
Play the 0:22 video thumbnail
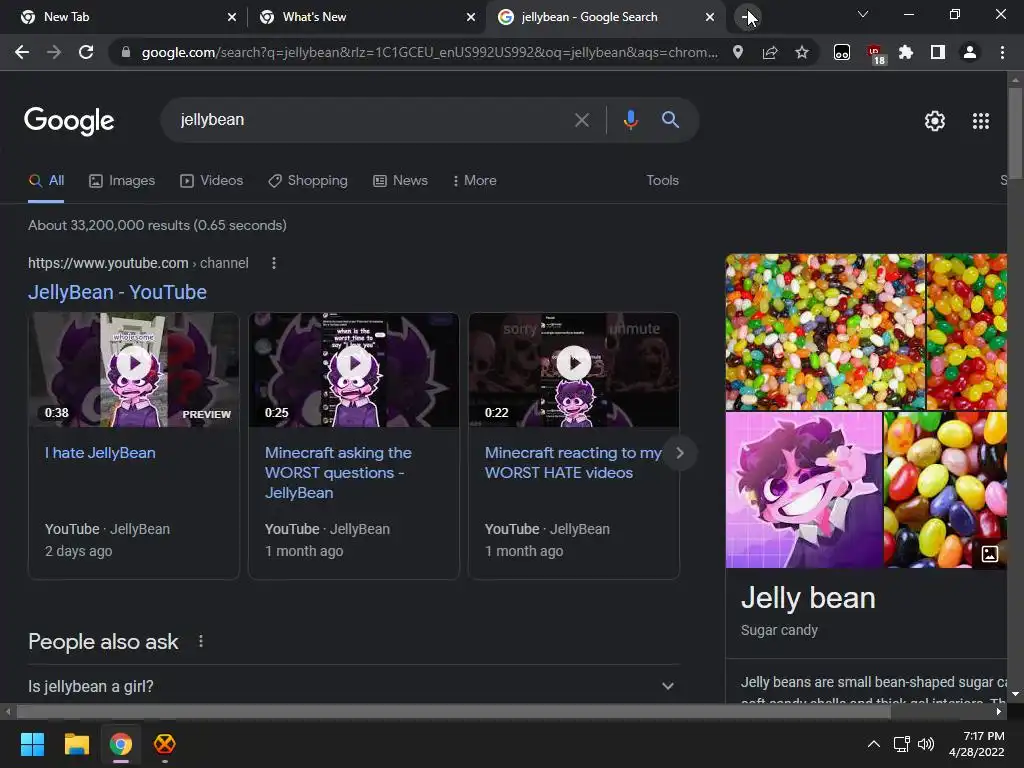tap(574, 370)
